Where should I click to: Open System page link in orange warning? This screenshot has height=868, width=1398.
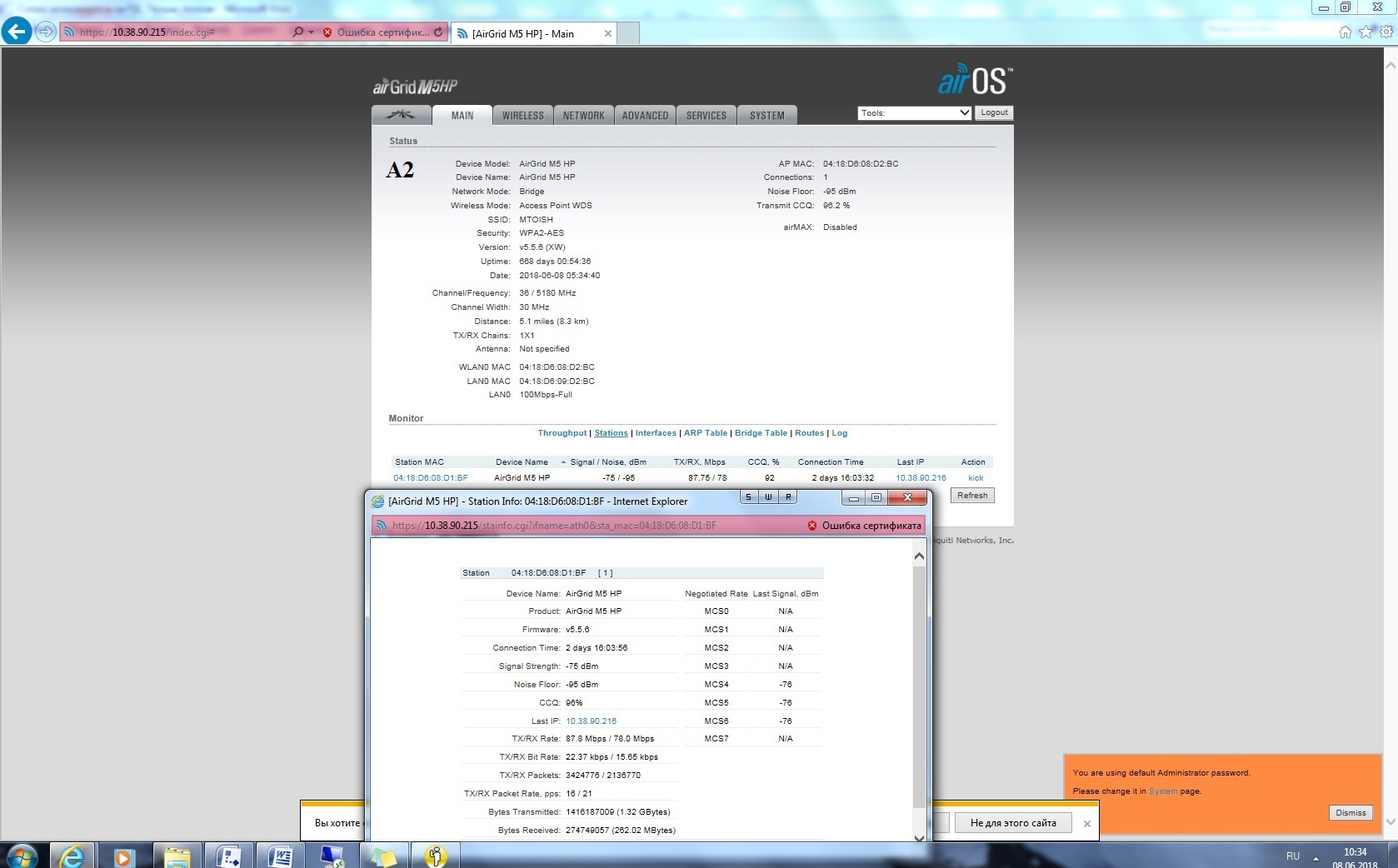coord(1163,791)
